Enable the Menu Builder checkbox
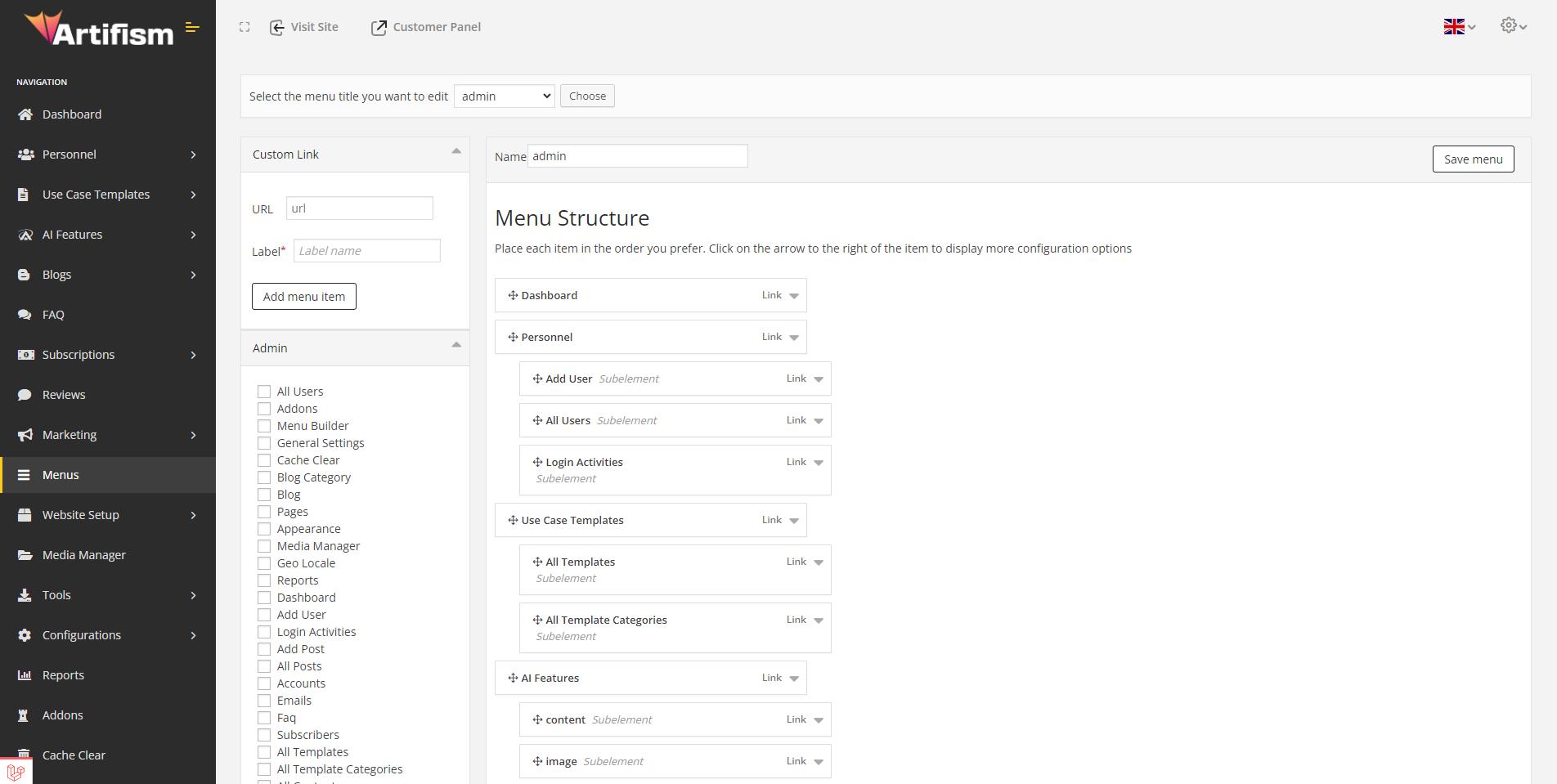The image size is (1557, 784). point(263,425)
